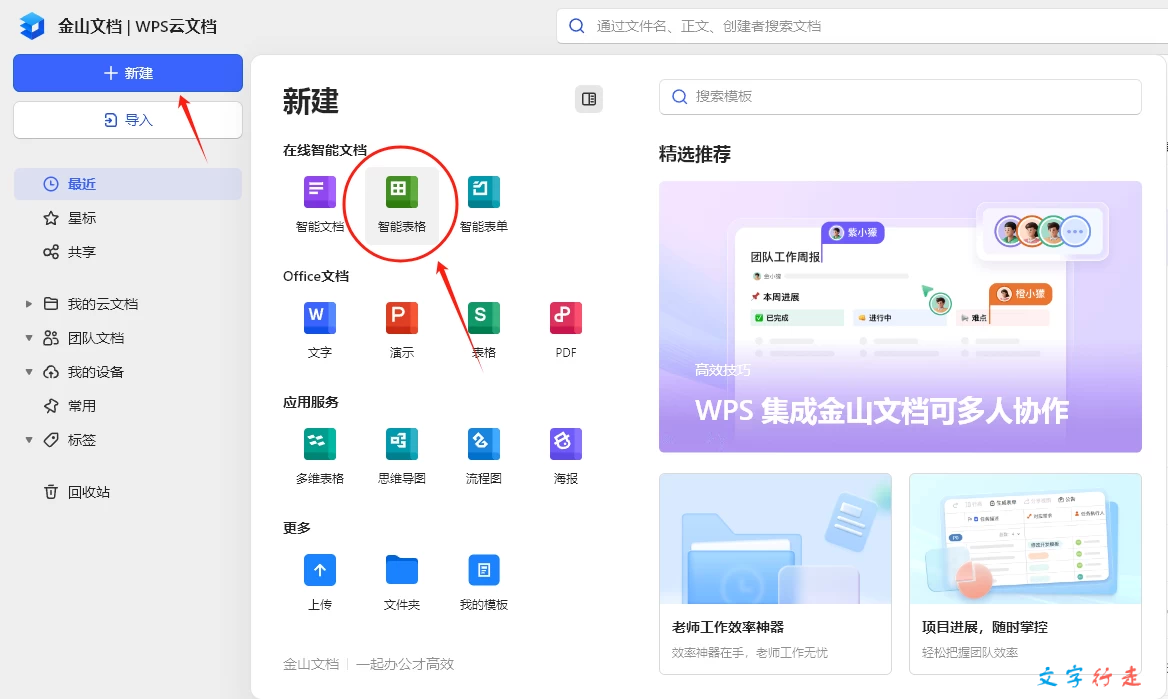The image size is (1168, 699).
Task: Open 团队文档 in sidebar
Action: click(96, 338)
